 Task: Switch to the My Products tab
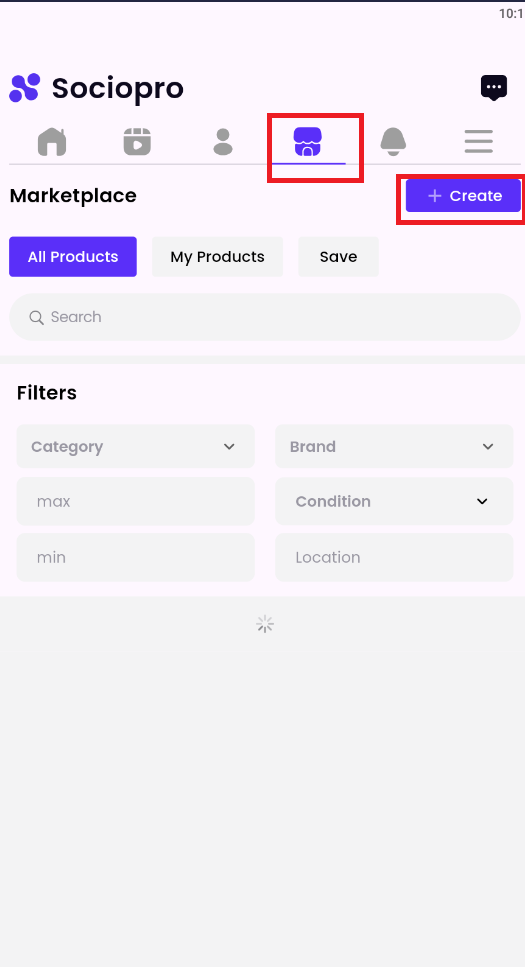217,257
